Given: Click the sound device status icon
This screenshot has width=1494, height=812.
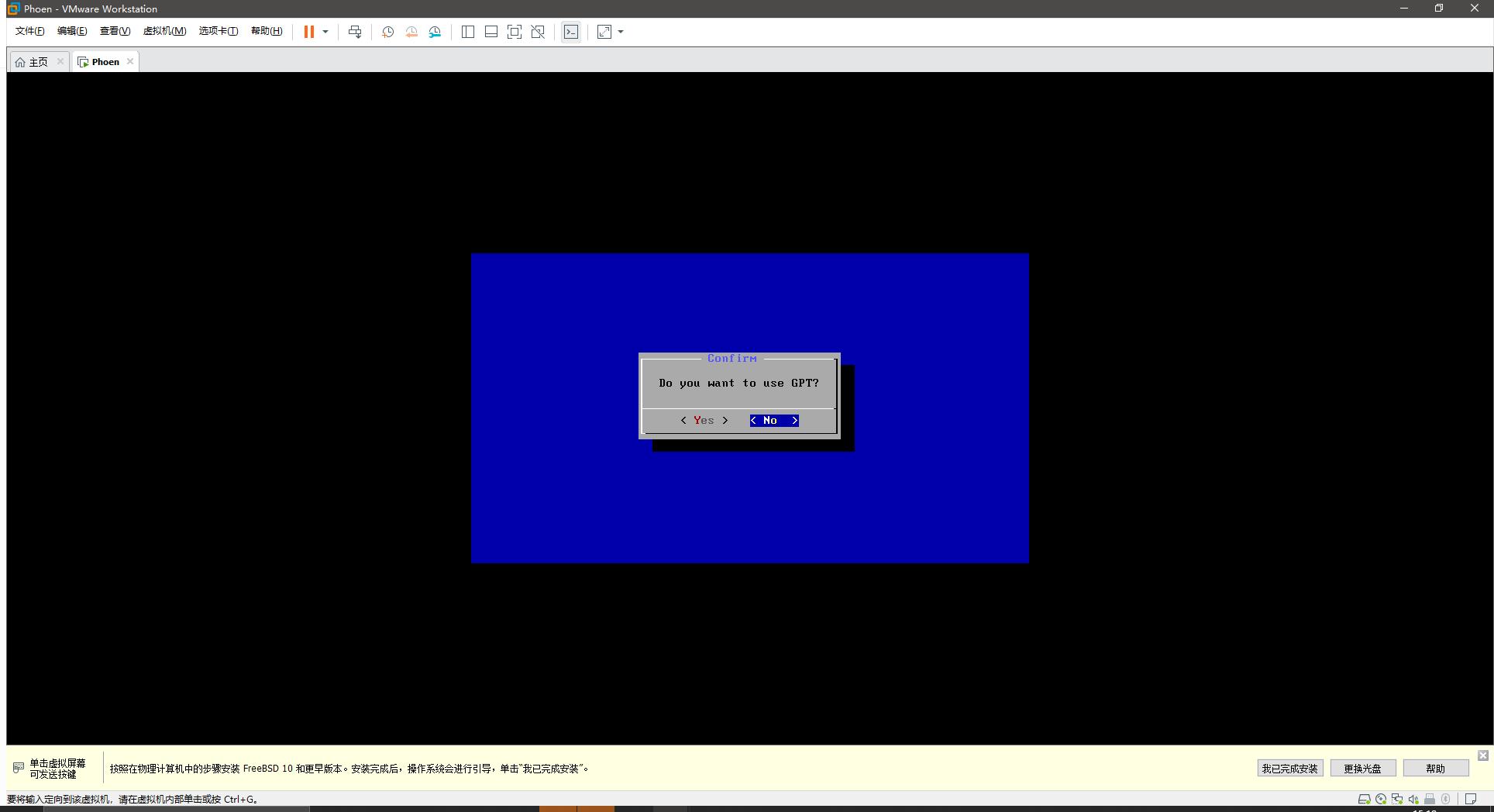Looking at the screenshot, I should (1413, 799).
